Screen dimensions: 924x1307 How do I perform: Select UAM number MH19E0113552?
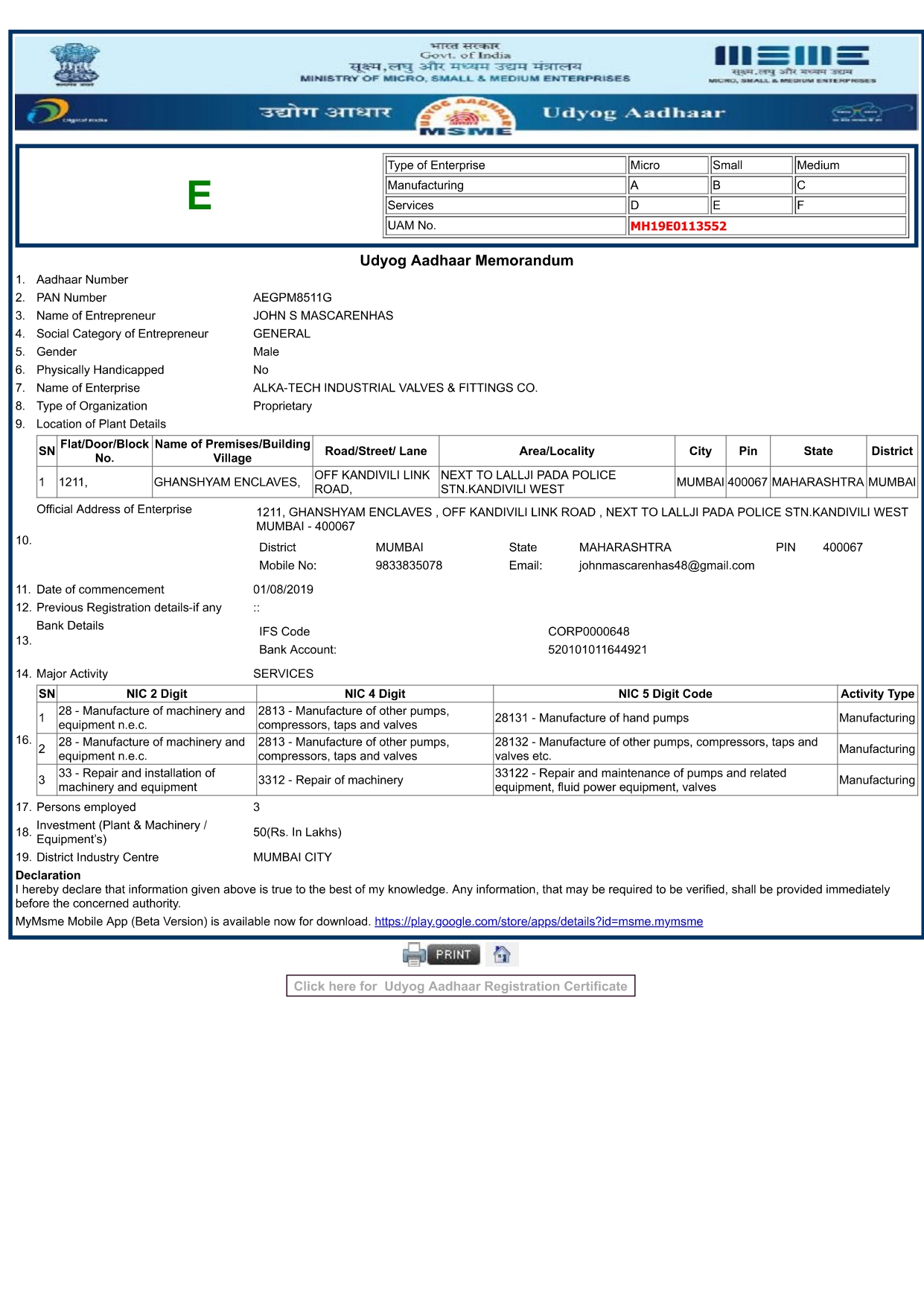678,226
